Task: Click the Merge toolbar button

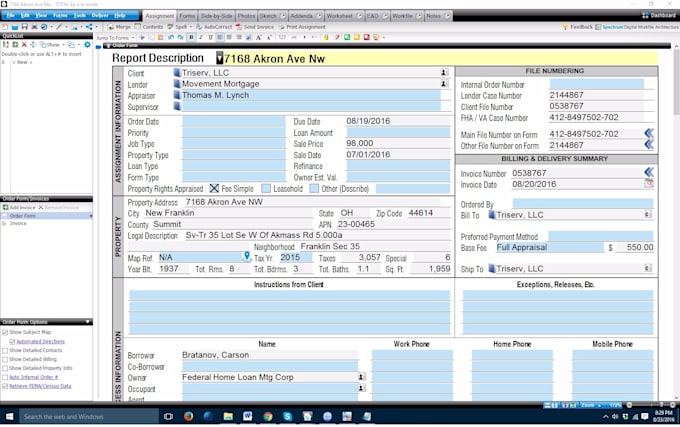Action: pos(119,27)
